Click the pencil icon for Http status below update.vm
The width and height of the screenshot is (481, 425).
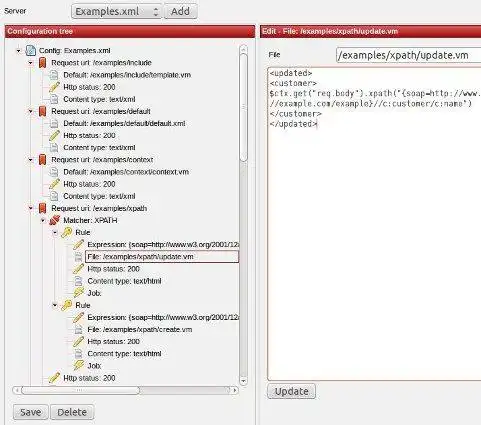pos(79,269)
